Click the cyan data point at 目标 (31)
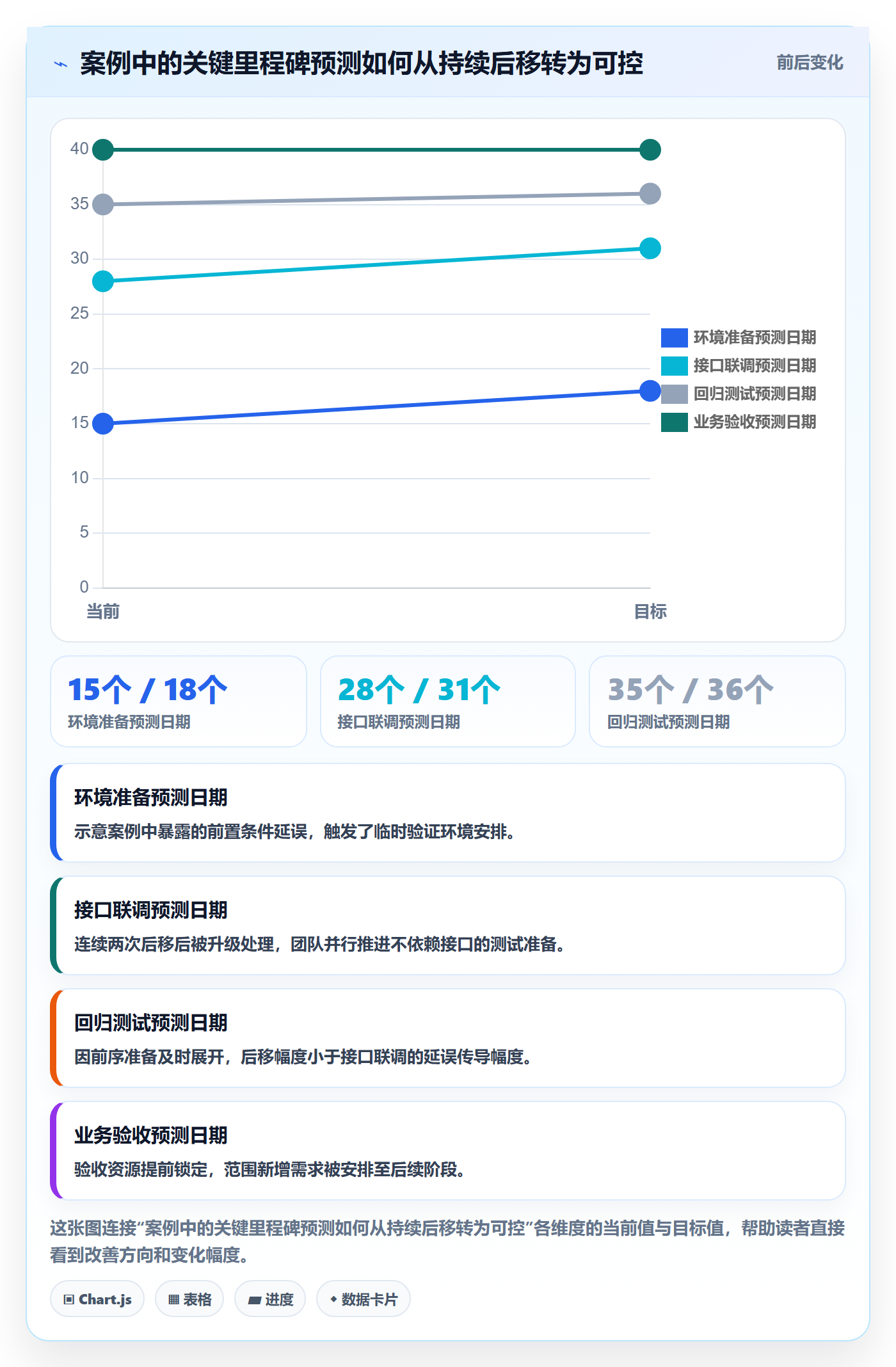 [x=650, y=248]
